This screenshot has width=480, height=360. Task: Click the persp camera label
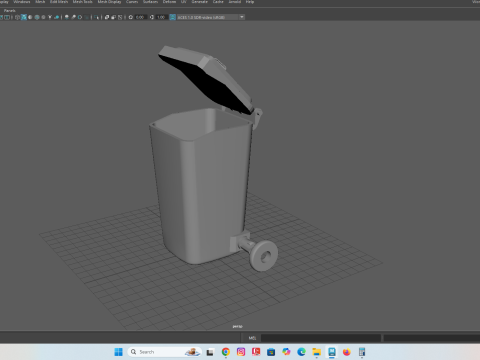coord(237,326)
